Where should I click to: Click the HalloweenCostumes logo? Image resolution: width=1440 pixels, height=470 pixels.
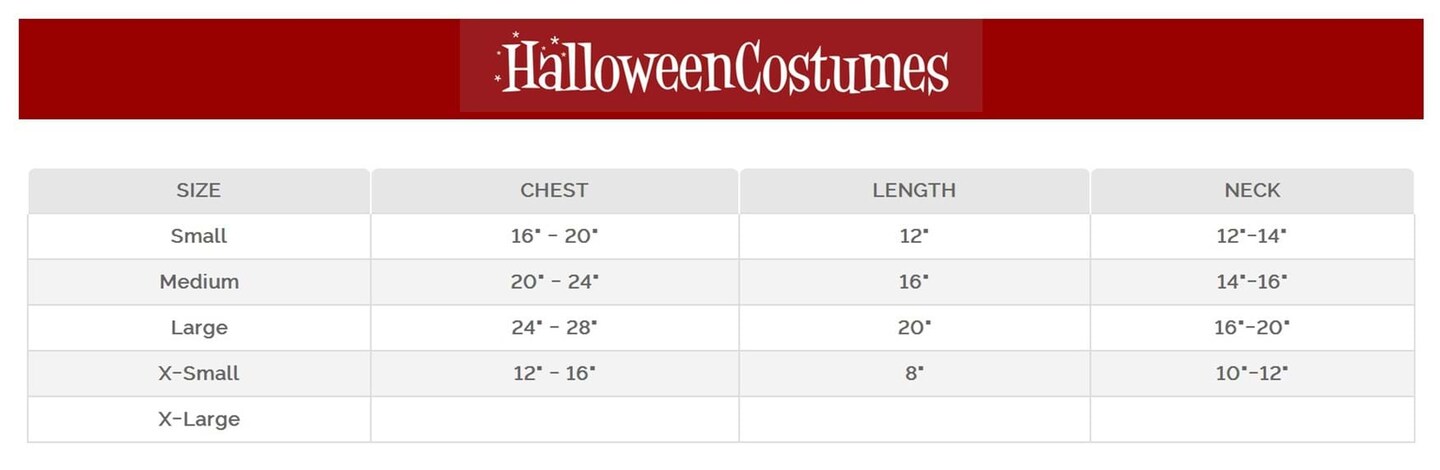pos(721,66)
